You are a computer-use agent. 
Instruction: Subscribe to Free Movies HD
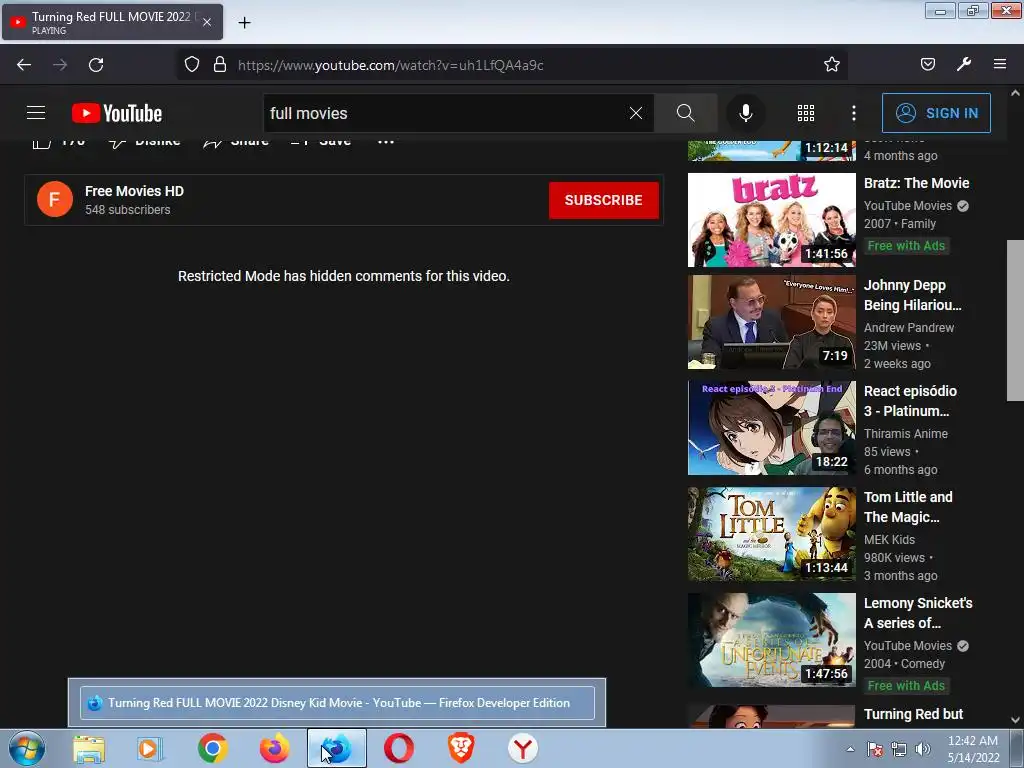click(x=603, y=200)
